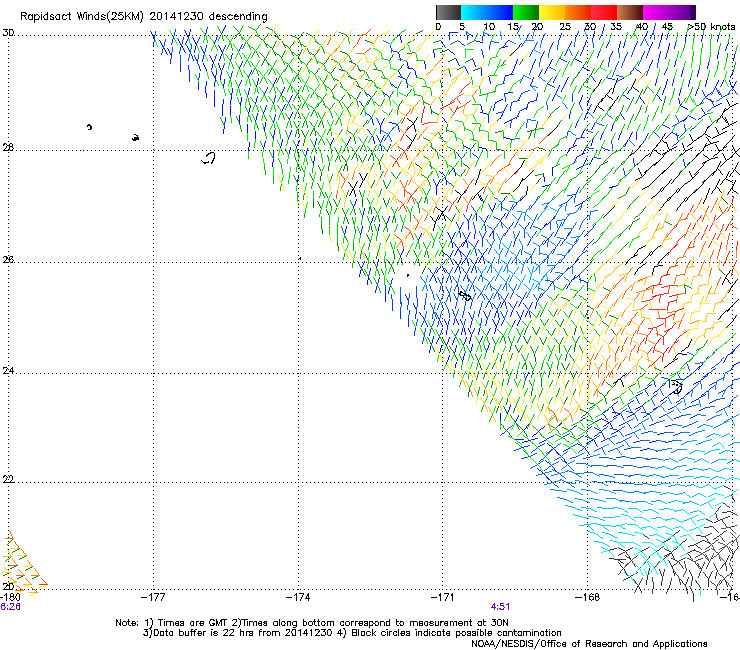Click the cyan 5-10 knots legend segment
Screen dimensions: 740x650
(474, 12)
